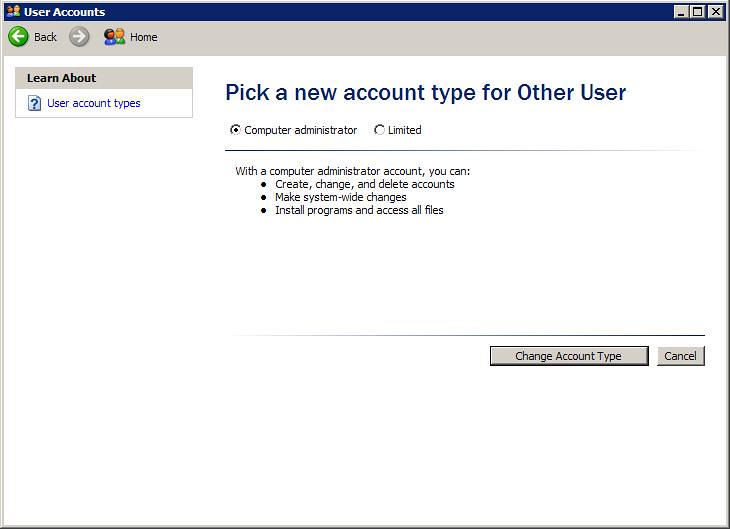
Task: Close the User Accounts window
Action: pos(716,12)
